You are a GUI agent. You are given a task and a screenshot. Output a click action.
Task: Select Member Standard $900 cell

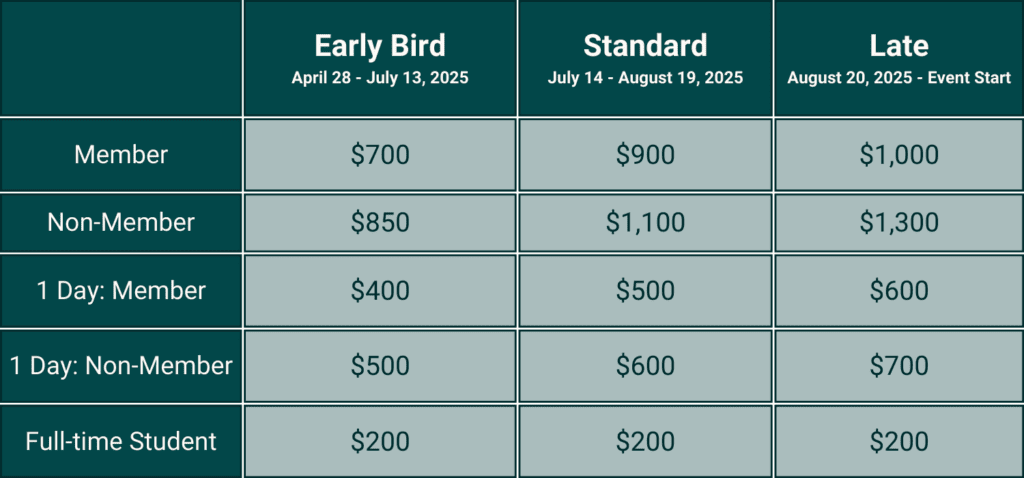645,155
